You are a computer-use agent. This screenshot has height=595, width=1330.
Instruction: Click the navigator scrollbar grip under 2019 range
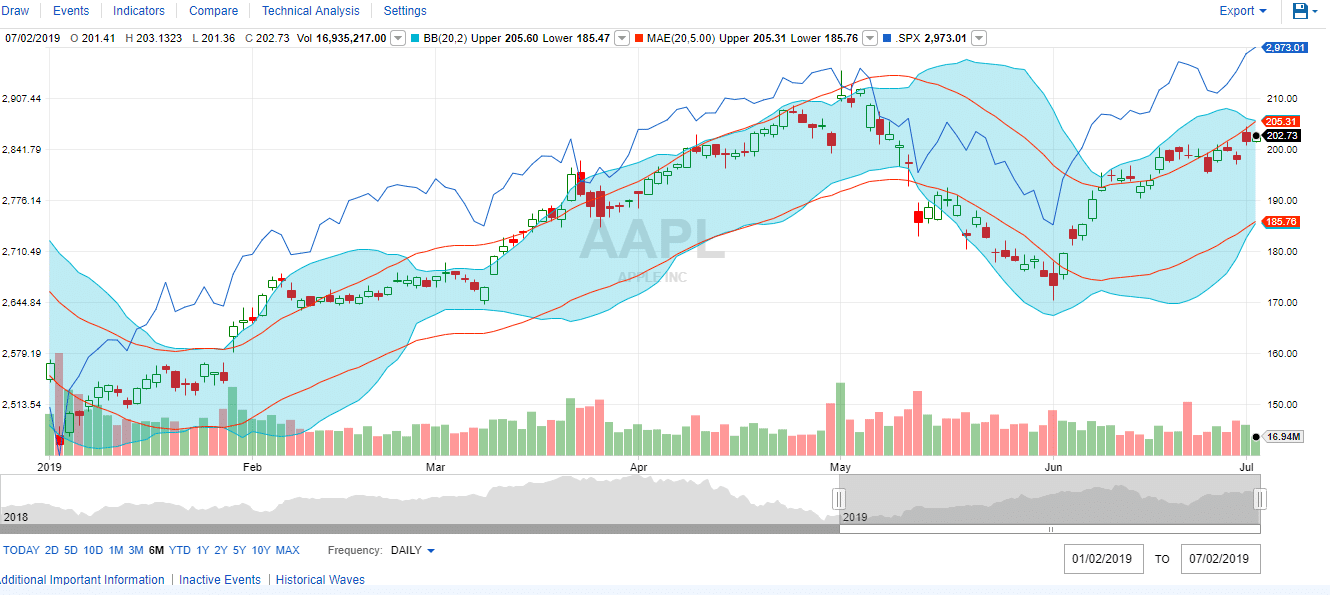click(1050, 529)
